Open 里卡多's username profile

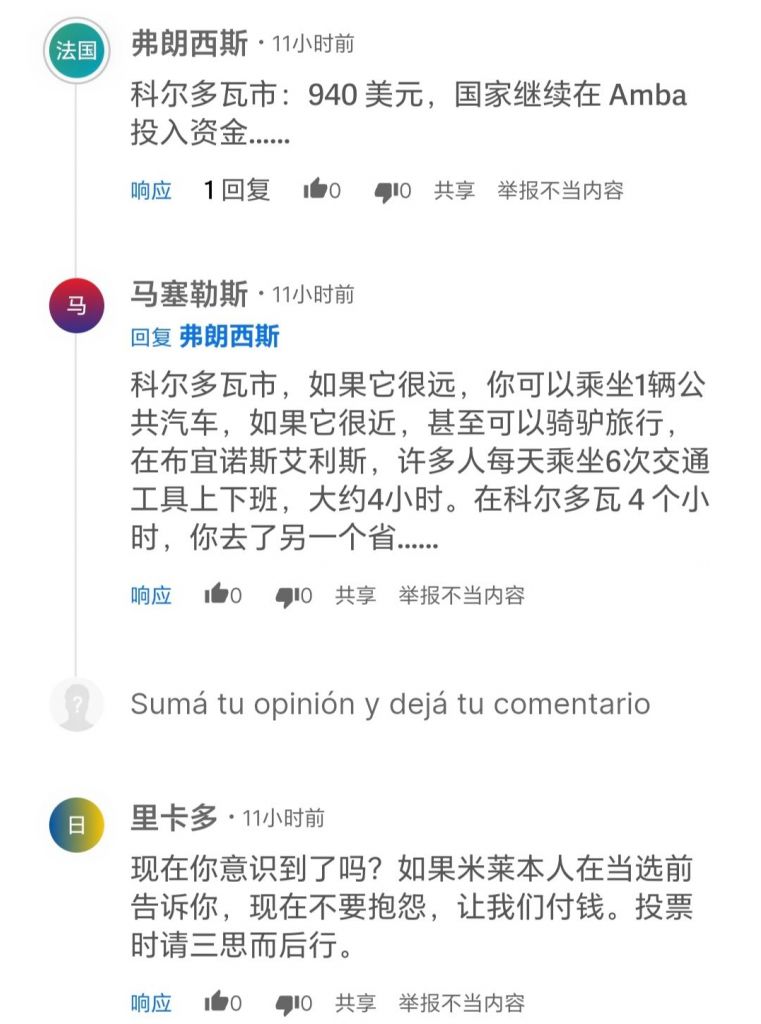point(174,818)
